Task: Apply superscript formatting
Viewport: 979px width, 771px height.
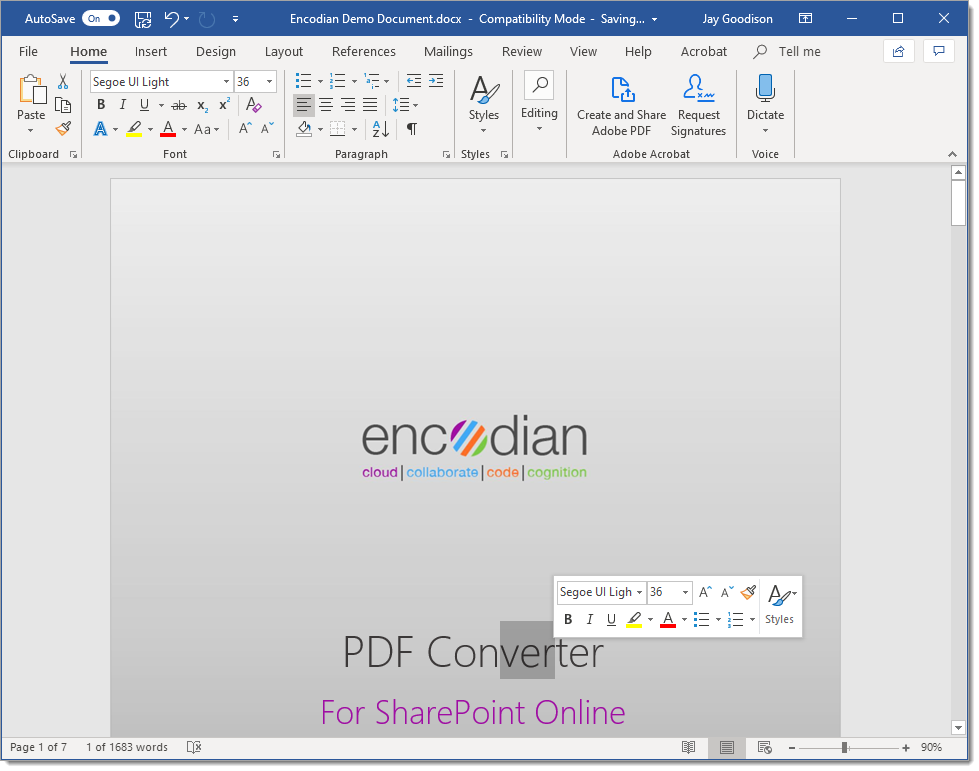Action: [224, 104]
